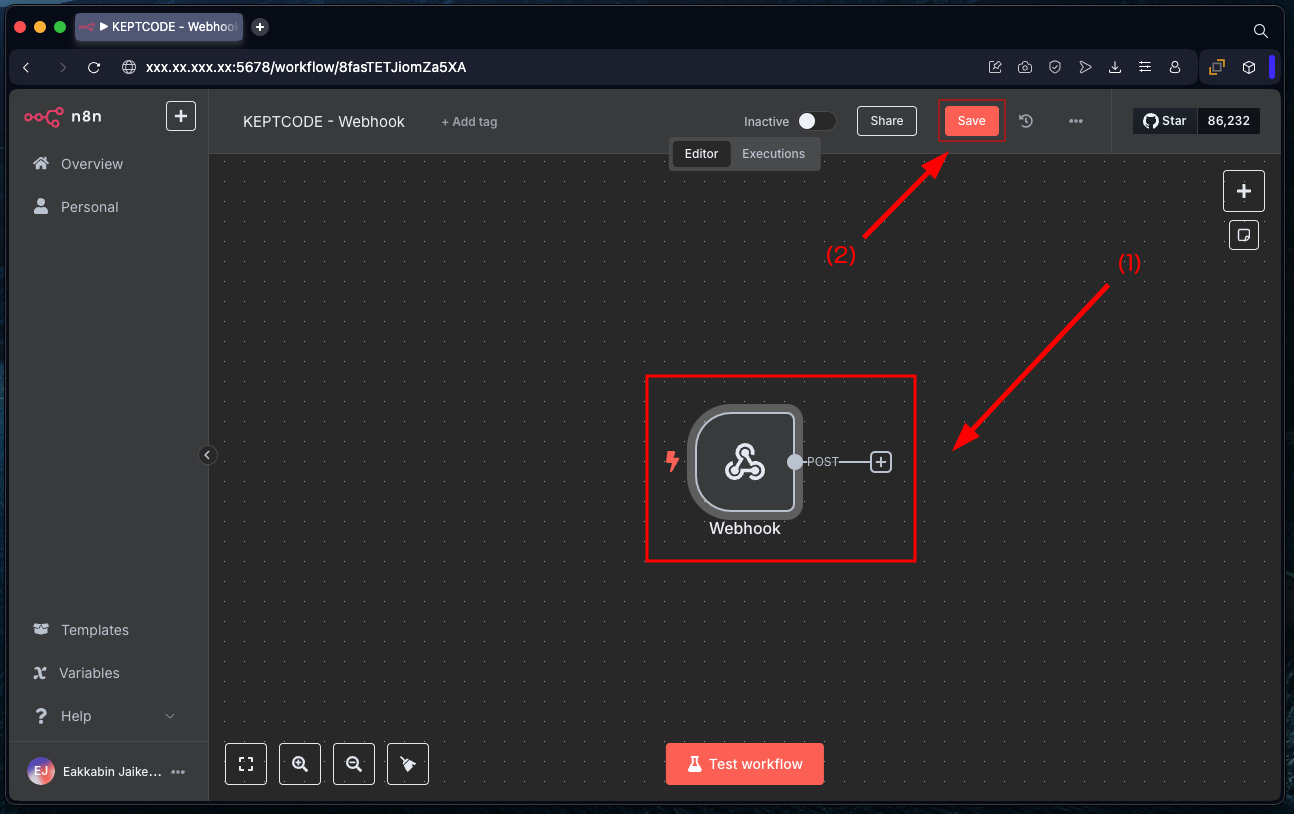
Task: Click the Add tag field
Action: (x=469, y=122)
